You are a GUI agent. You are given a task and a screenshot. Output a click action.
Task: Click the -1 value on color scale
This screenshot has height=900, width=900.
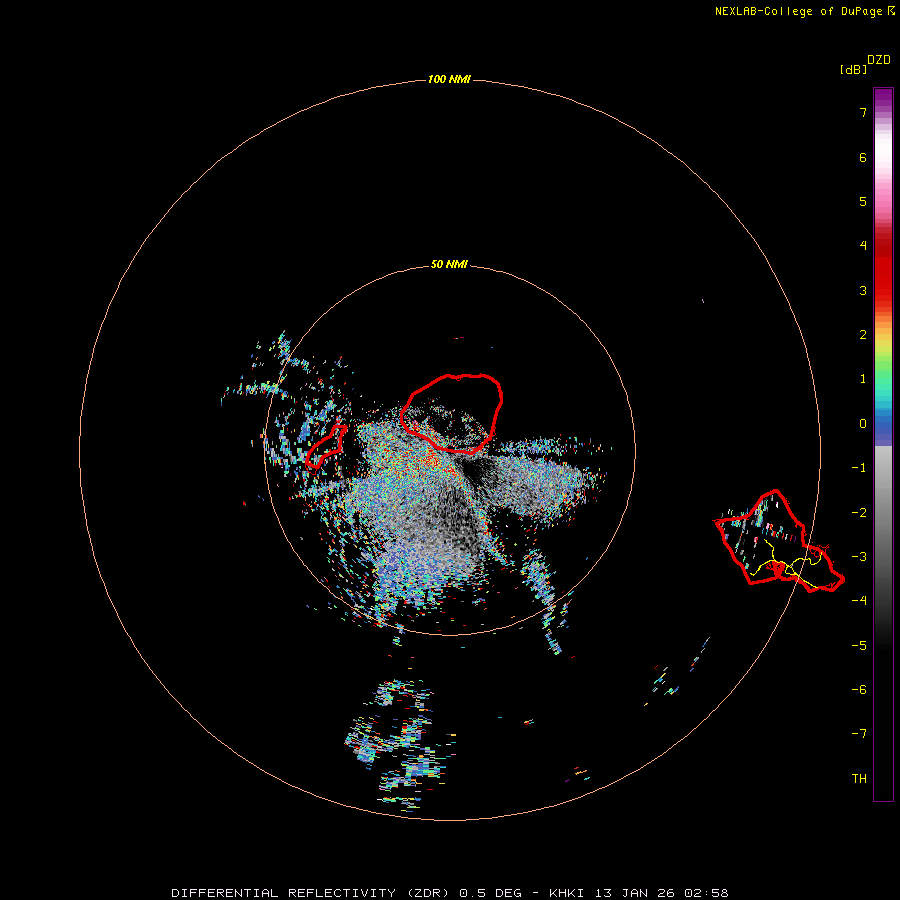[859, 468]
